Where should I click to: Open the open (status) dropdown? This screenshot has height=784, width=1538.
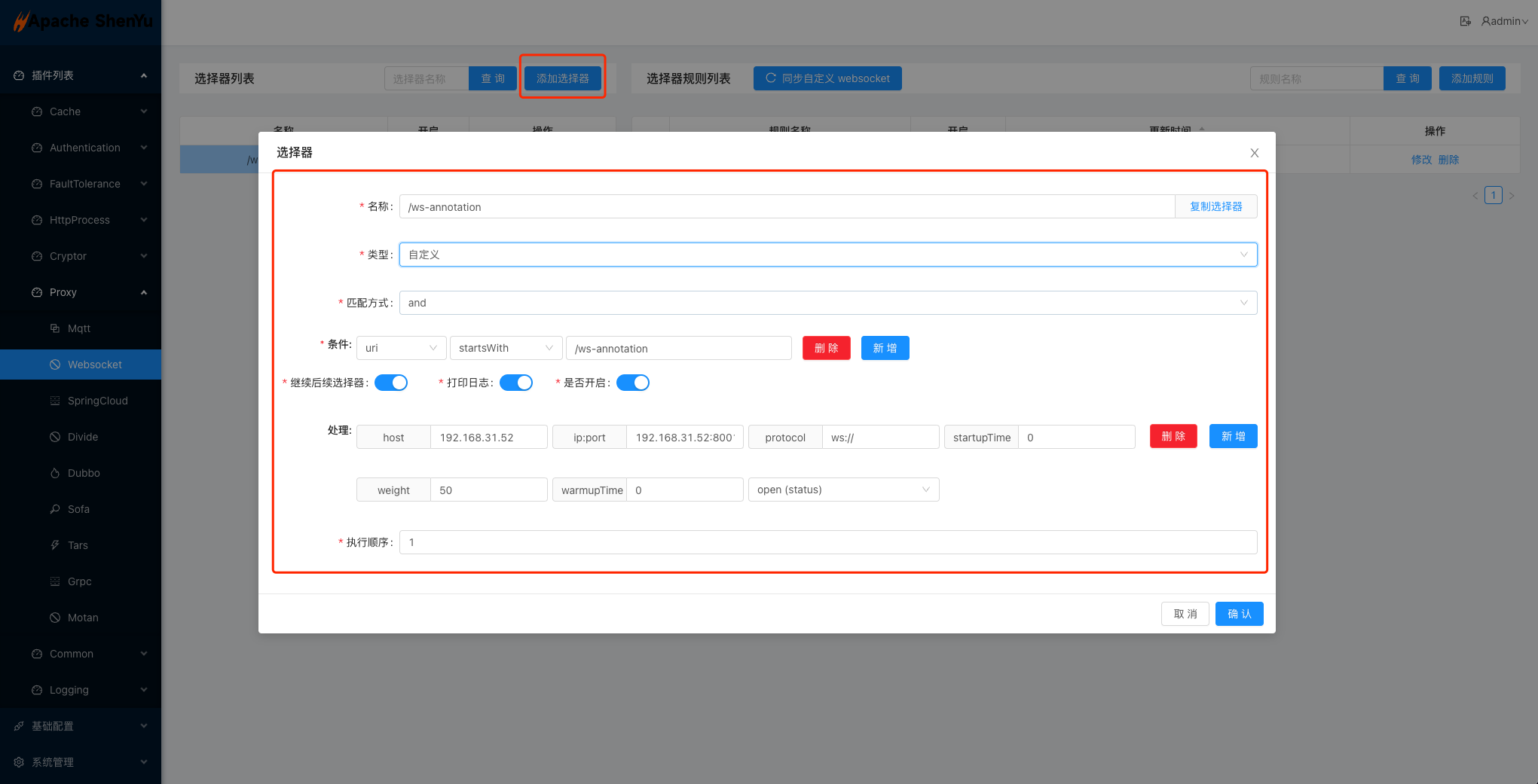[x=843, y=490]
